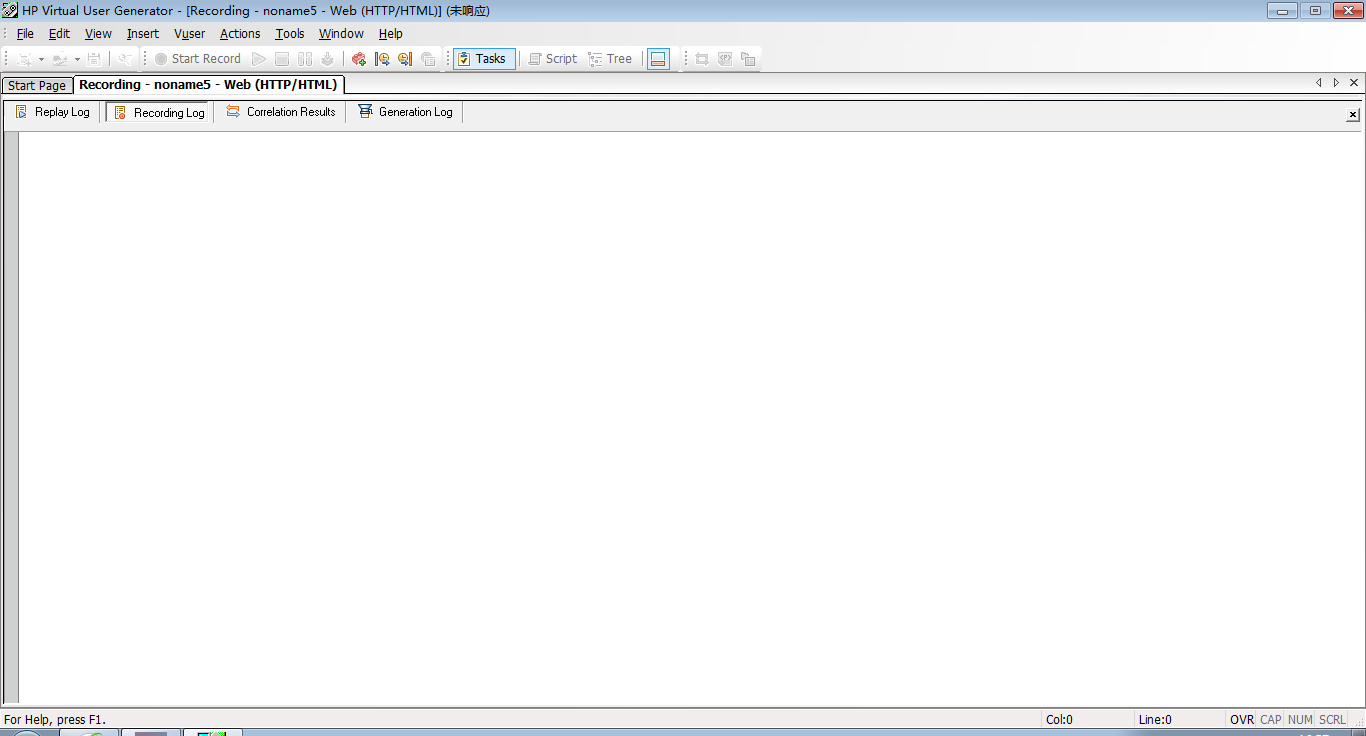The image size is (1366, 736).
Task: Click the greyed icon left of Start Record
Action: [x=125, y=59]
